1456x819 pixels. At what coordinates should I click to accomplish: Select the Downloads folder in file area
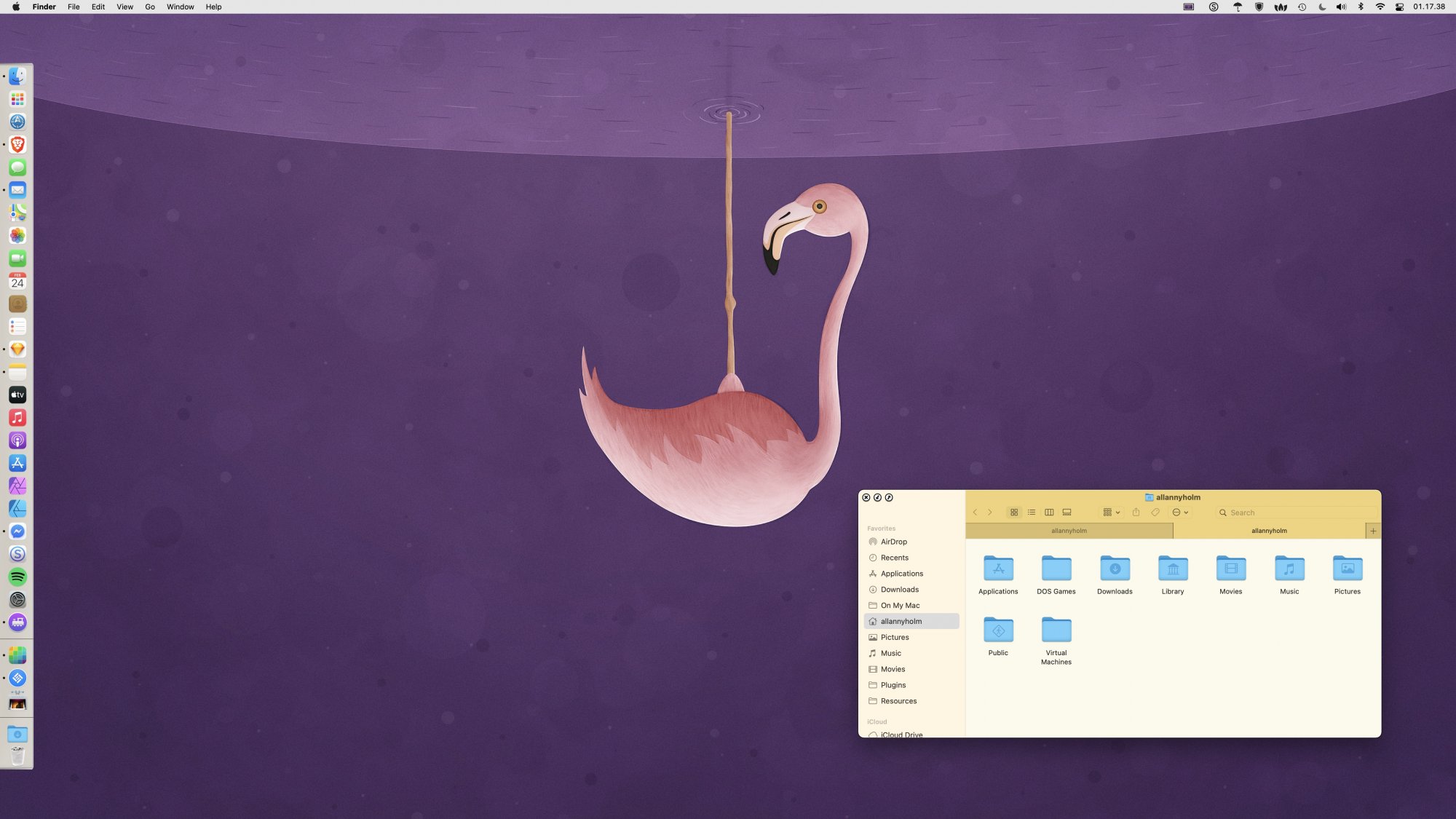click(1115, 568)
